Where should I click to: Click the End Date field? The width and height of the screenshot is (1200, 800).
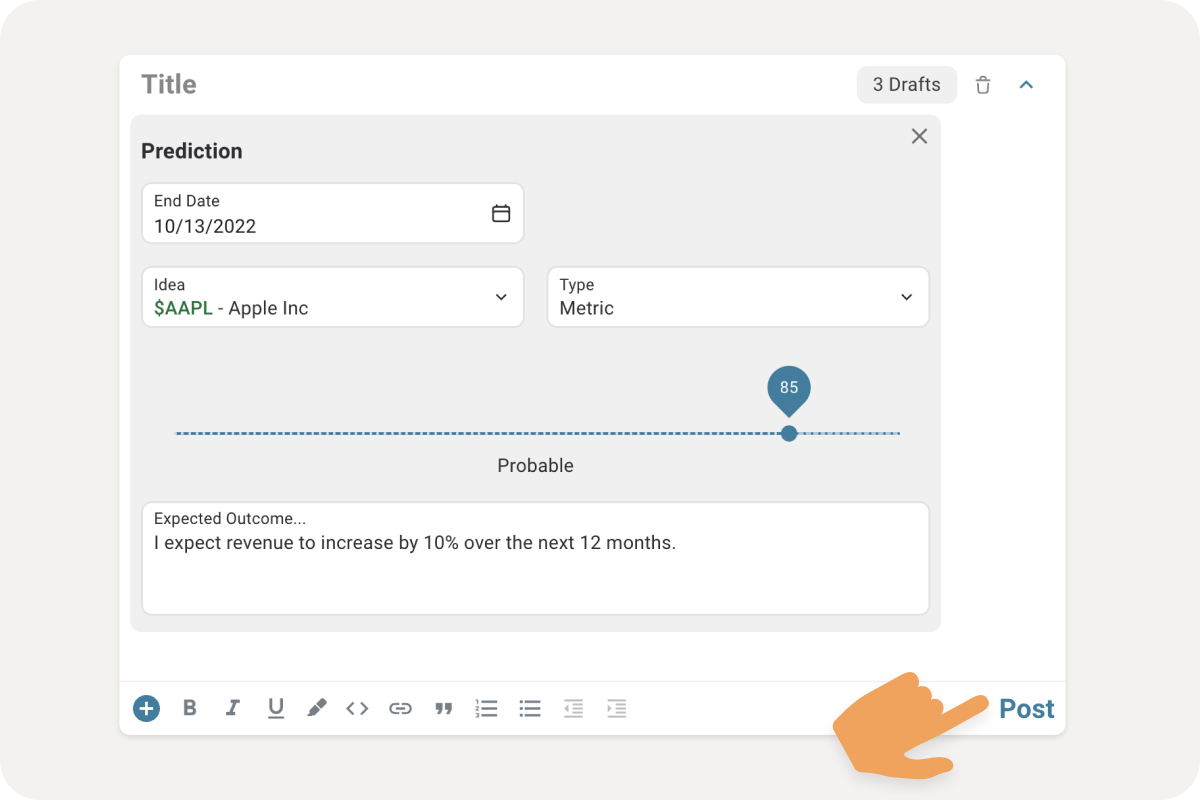[x=332, y=213]
